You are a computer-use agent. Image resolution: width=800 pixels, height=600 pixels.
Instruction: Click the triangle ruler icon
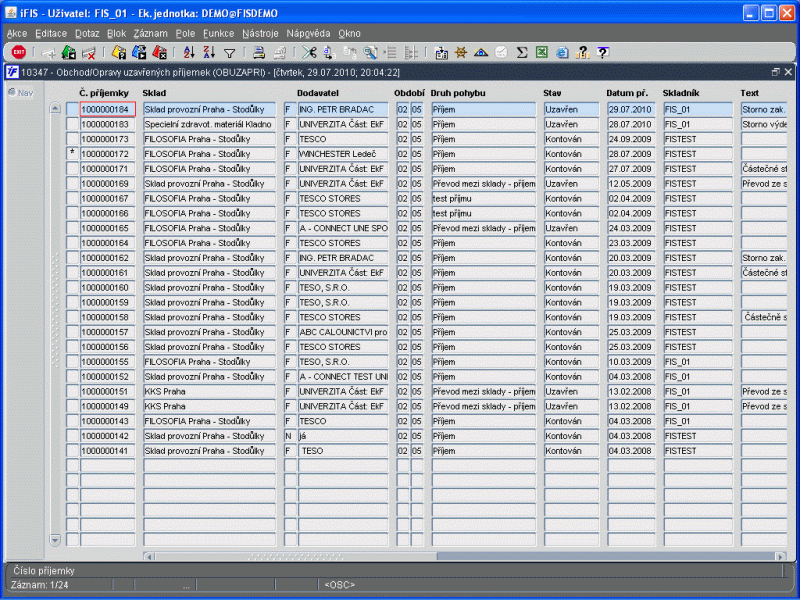[x=481, y=52]
